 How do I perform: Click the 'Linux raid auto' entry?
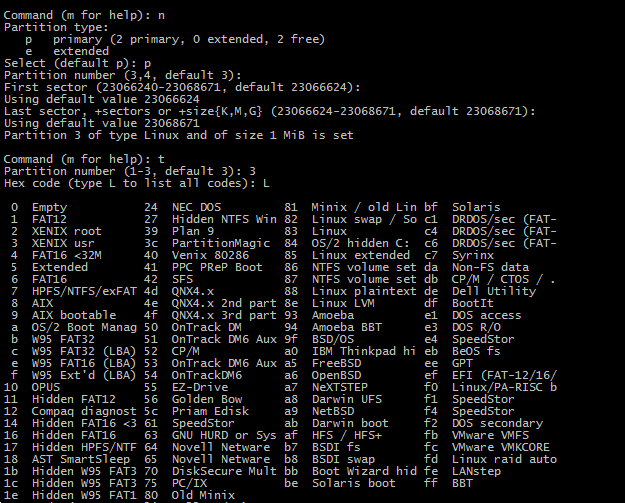point(504,459)
